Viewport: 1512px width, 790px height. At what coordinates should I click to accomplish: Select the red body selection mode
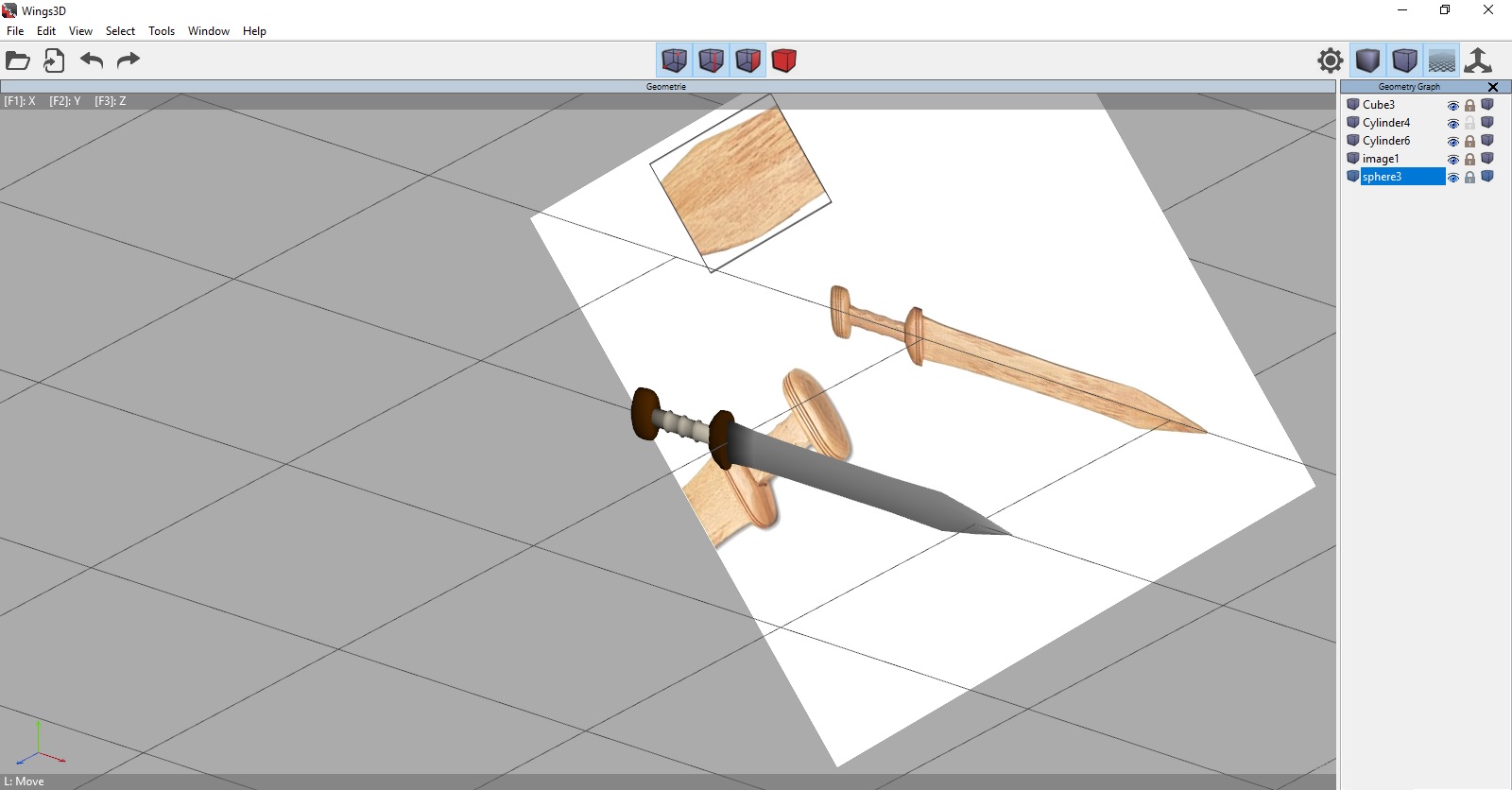783,61
